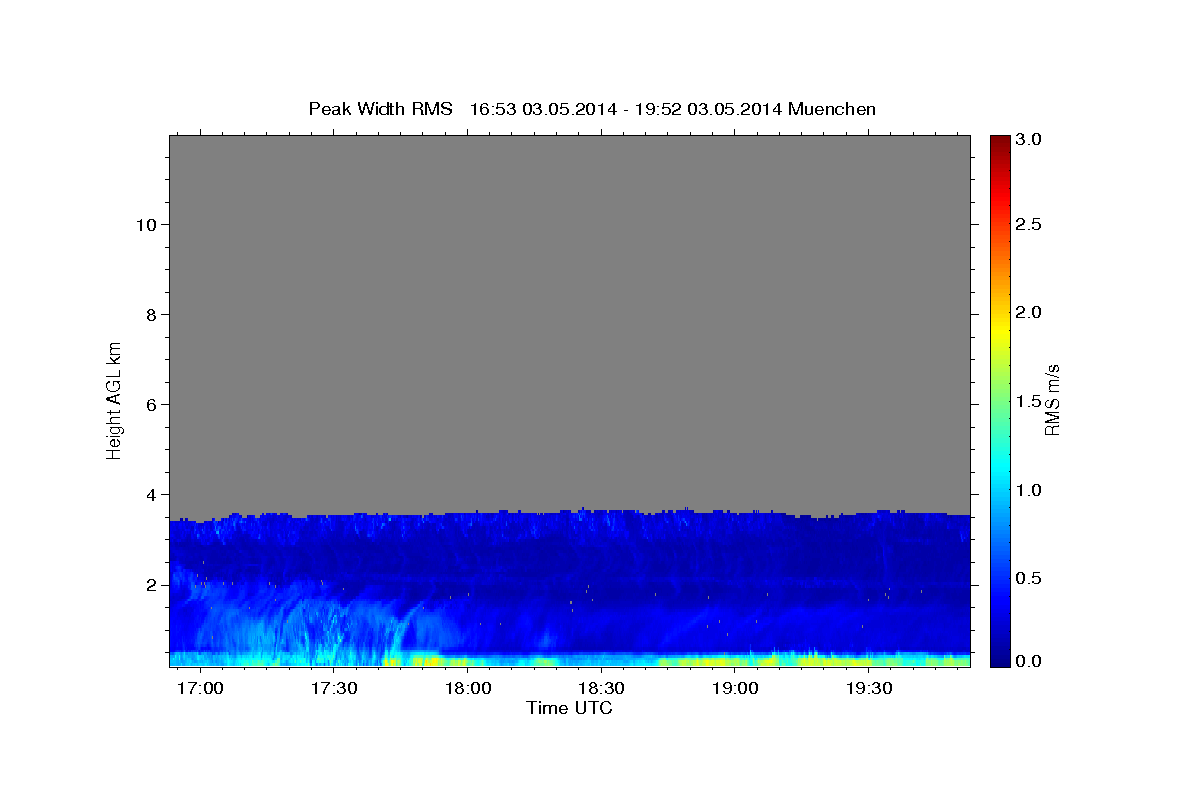Screen dimensions: 1200x800
Task: Click the height tick label 2
Action: 152,585
